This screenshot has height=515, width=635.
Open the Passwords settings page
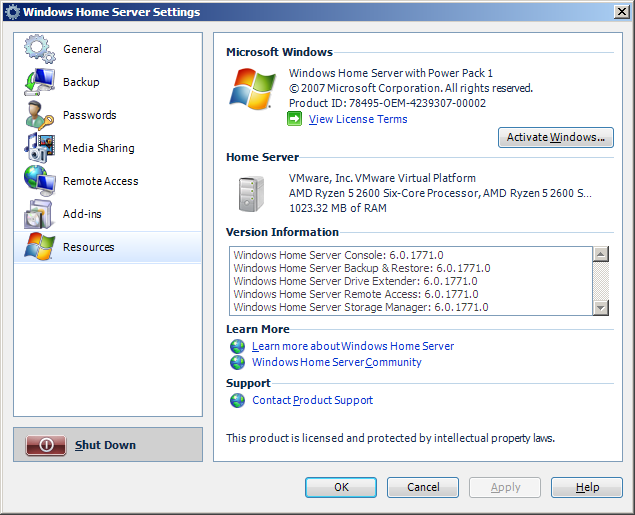point(89,115)
